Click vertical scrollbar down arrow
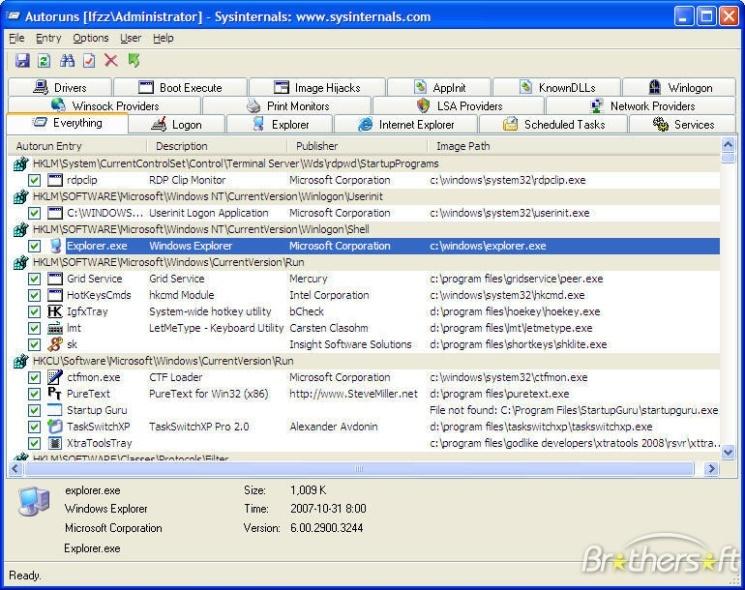 tap(727, 452)
